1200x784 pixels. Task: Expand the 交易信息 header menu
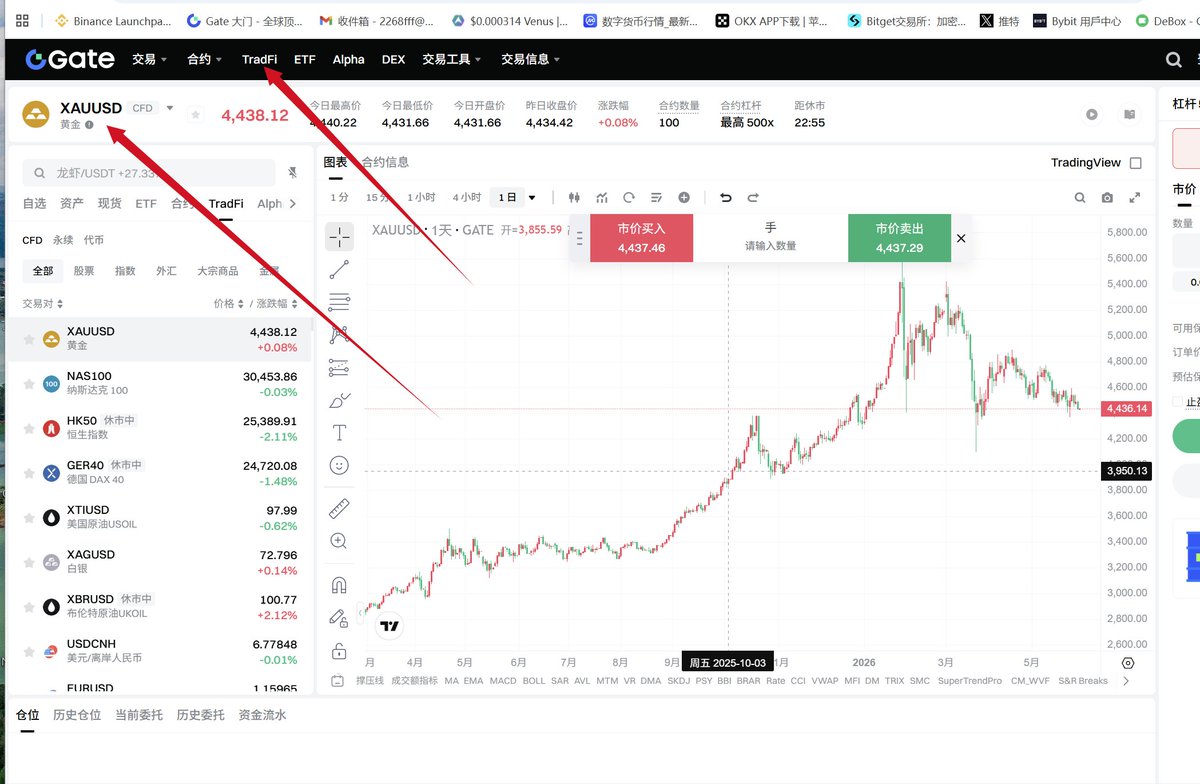pyautogui.click(x=531, y=59)
